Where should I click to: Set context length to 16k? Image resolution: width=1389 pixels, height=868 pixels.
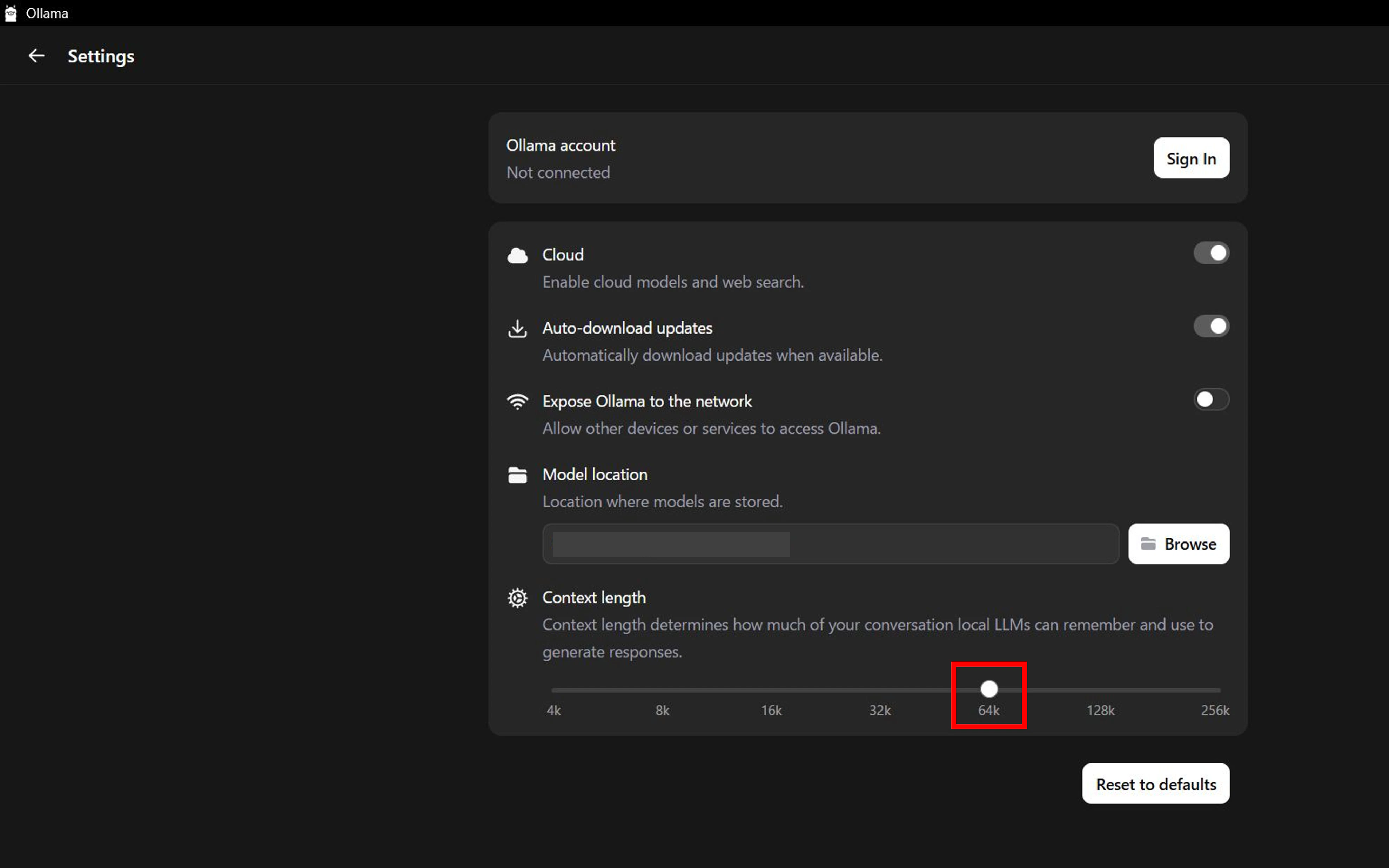[x=771, y=711]
